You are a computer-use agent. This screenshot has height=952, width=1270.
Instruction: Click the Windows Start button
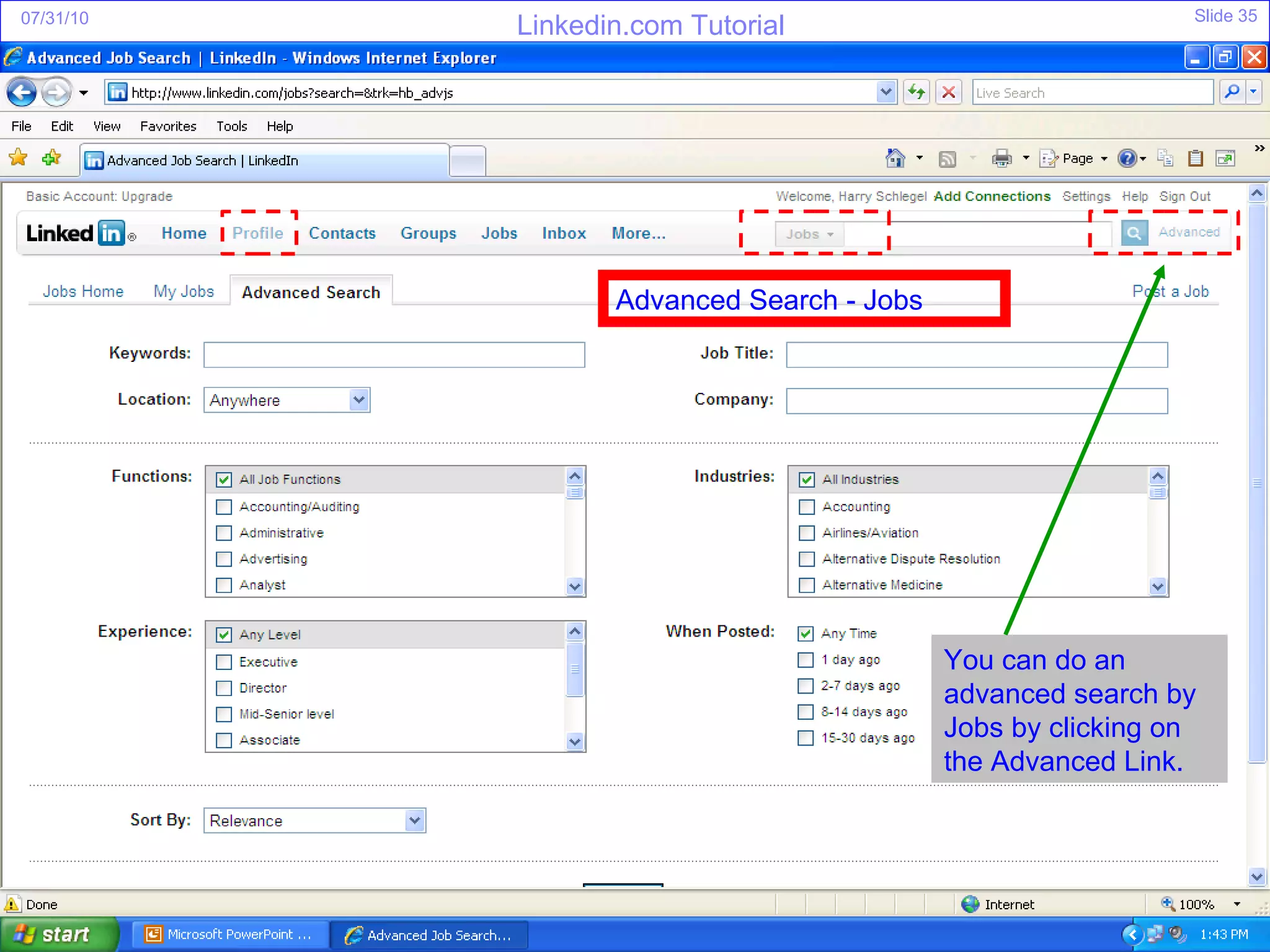[x=60, y=934]
